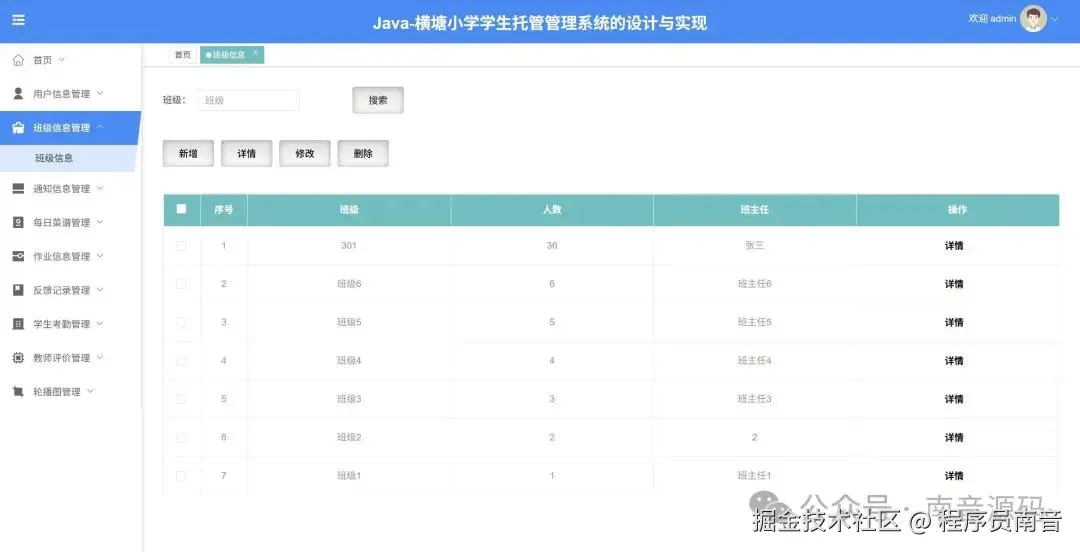Check the row for 班级4
Screen dimensions: 1080x552
181,360
